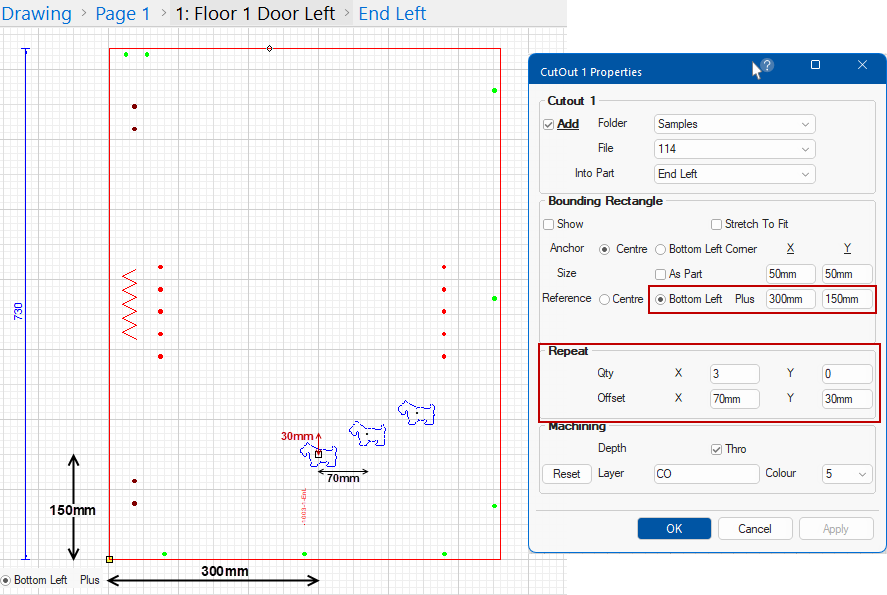Click the Repeat Qty X field
The height and width of the screenshot is (595, 887).
pos(734,374)
